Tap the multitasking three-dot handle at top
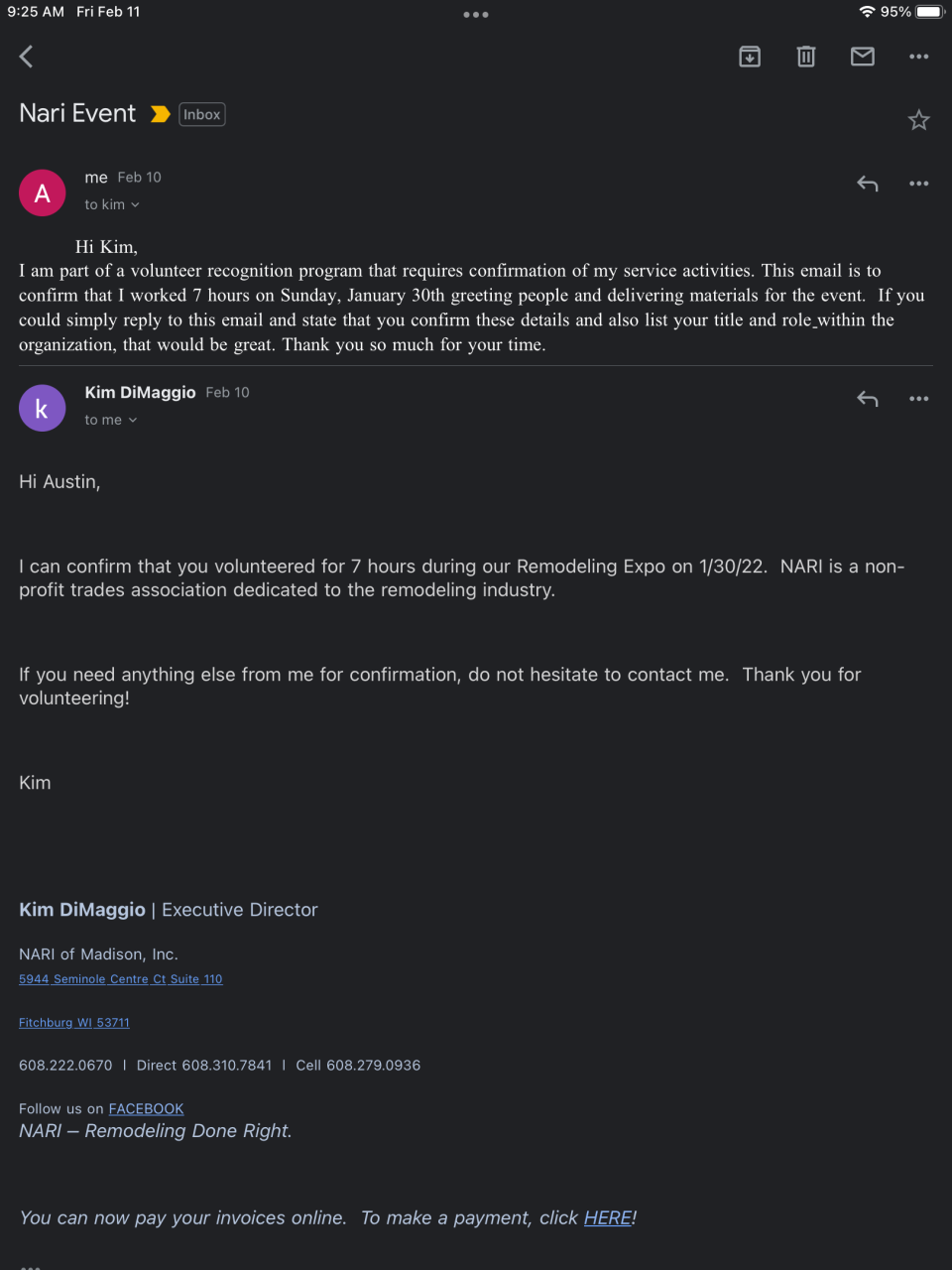 coord(476,15)
